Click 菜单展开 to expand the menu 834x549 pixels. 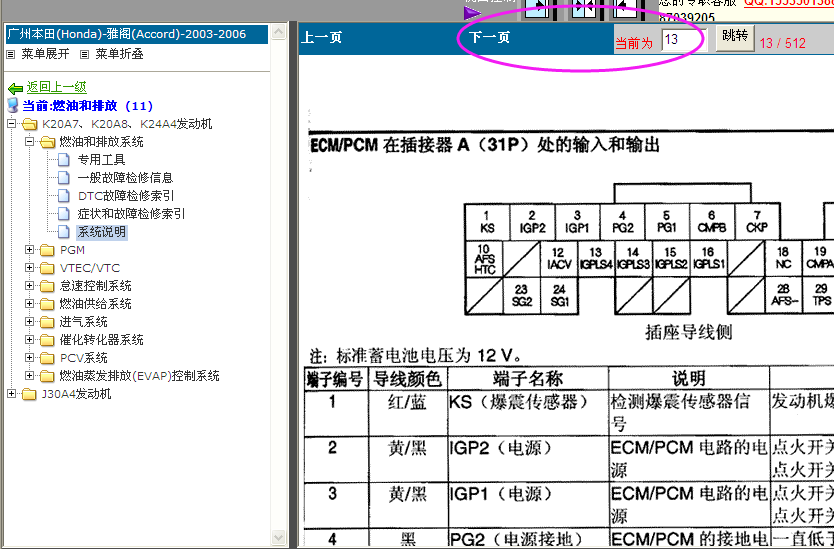click(x=45, y=54)
